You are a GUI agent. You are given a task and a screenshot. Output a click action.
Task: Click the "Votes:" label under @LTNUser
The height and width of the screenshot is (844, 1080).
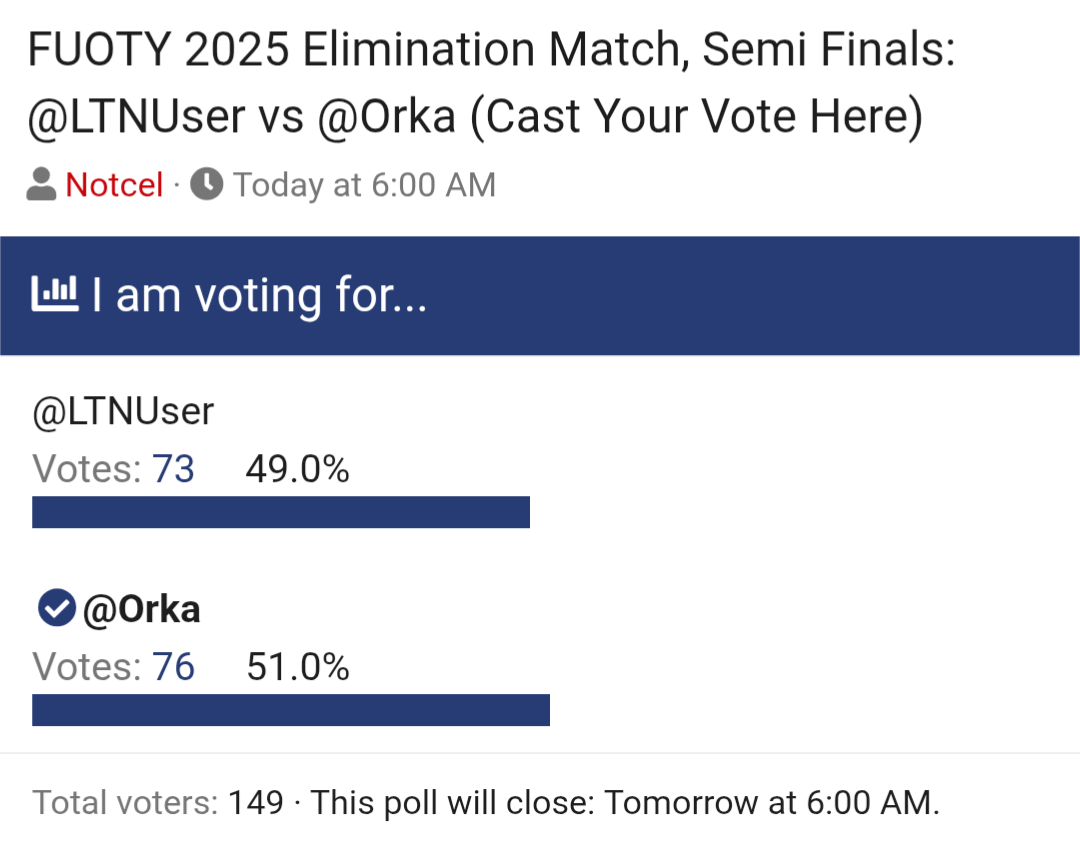coord(87,469)
